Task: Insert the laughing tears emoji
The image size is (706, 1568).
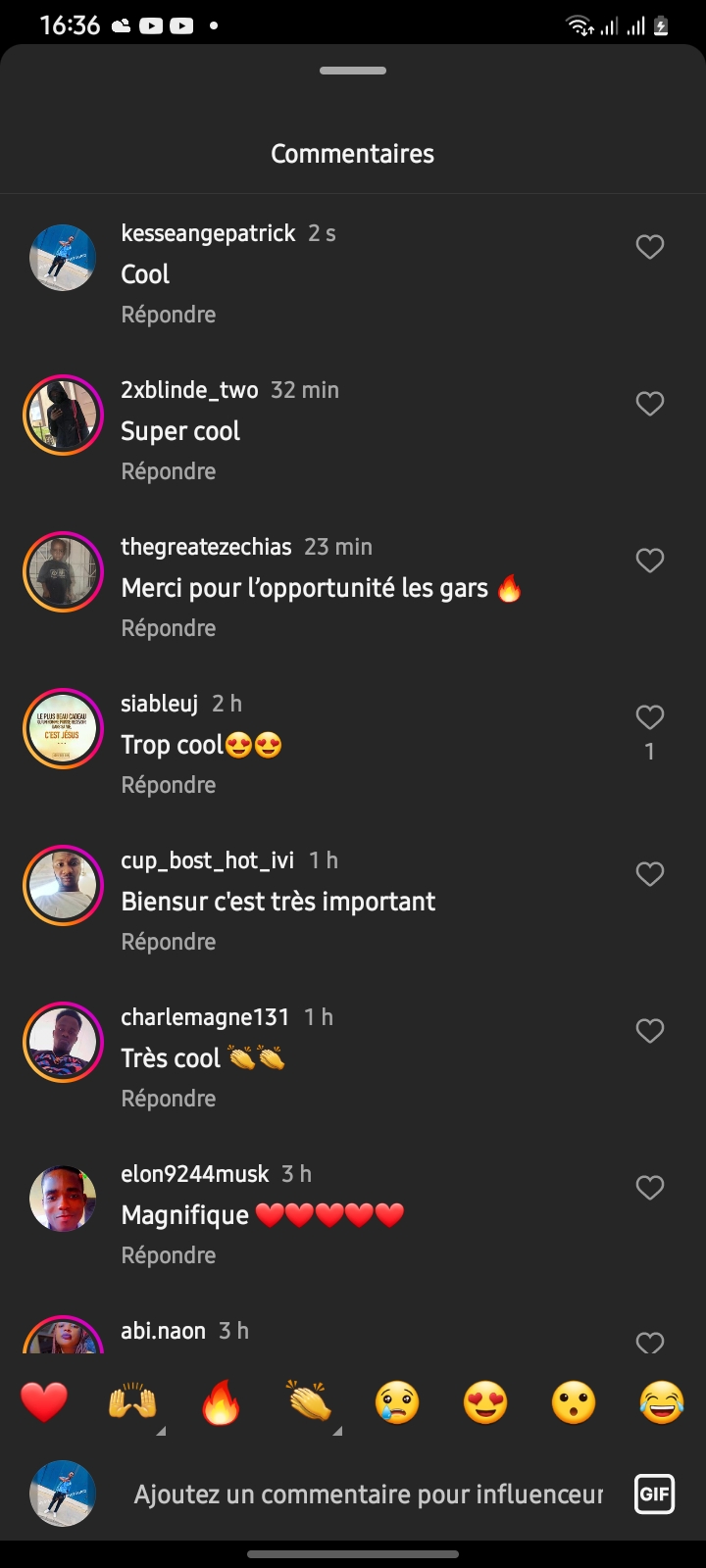Action: (x=662, y=1402)
